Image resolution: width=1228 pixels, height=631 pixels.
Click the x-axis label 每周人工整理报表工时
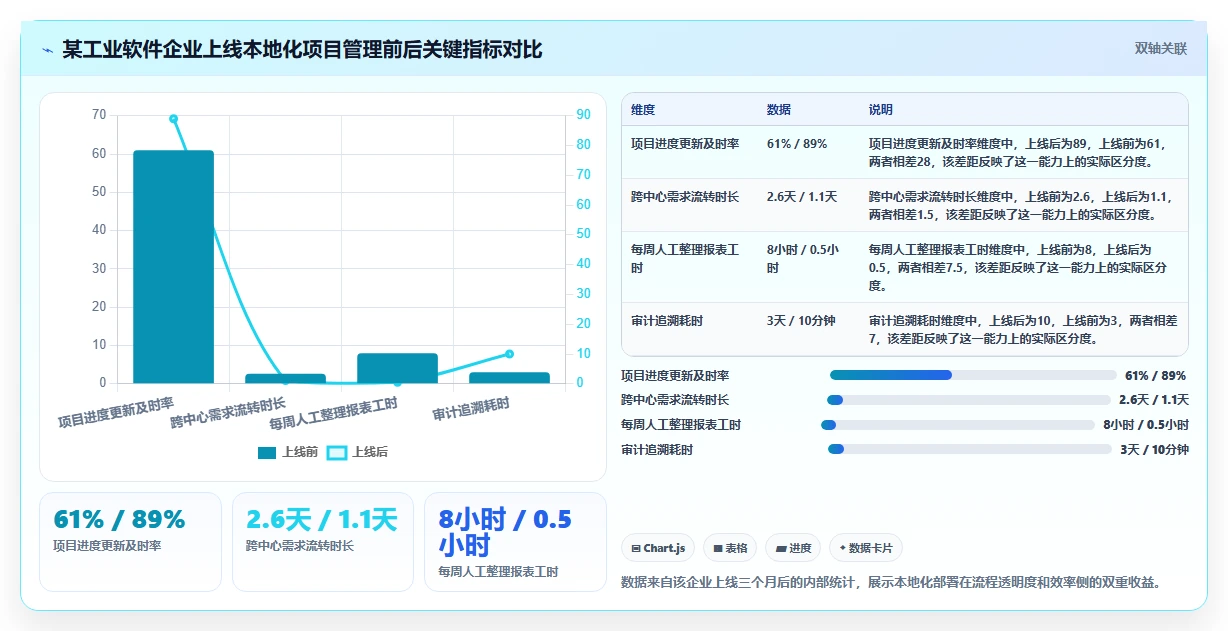point(333,414)
